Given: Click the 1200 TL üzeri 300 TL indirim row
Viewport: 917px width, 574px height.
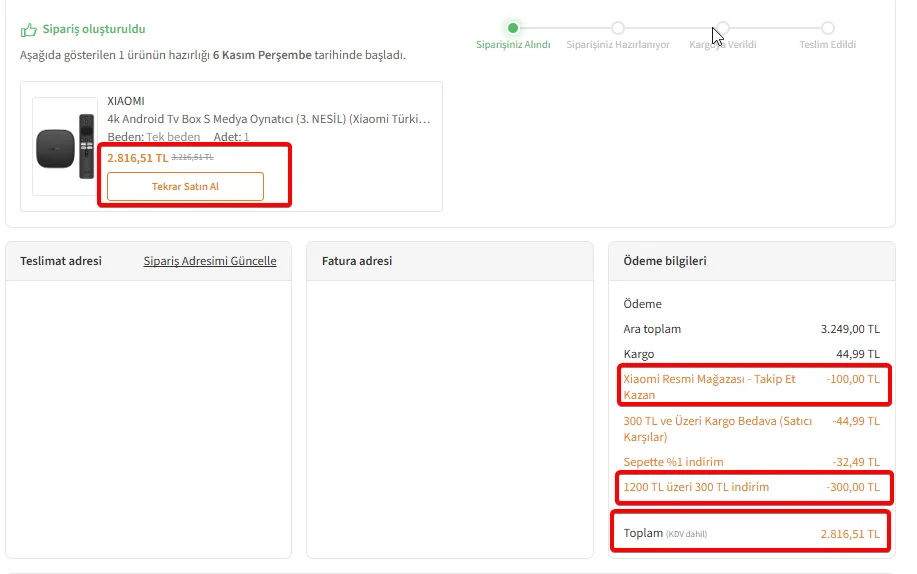Looking at the screenshot, I should [x=751, y=487].
